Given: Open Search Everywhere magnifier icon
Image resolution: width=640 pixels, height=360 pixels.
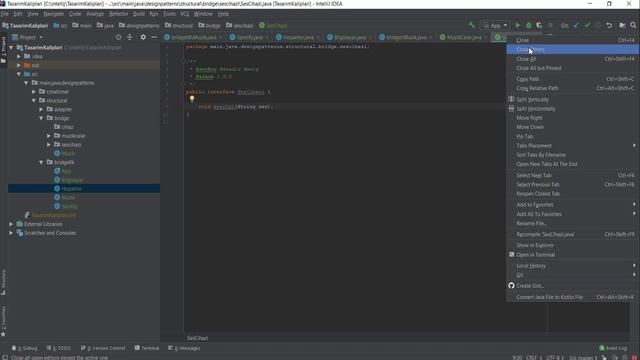Looking at the screenshot, I should pyautogui.click(x=633, y=25).
